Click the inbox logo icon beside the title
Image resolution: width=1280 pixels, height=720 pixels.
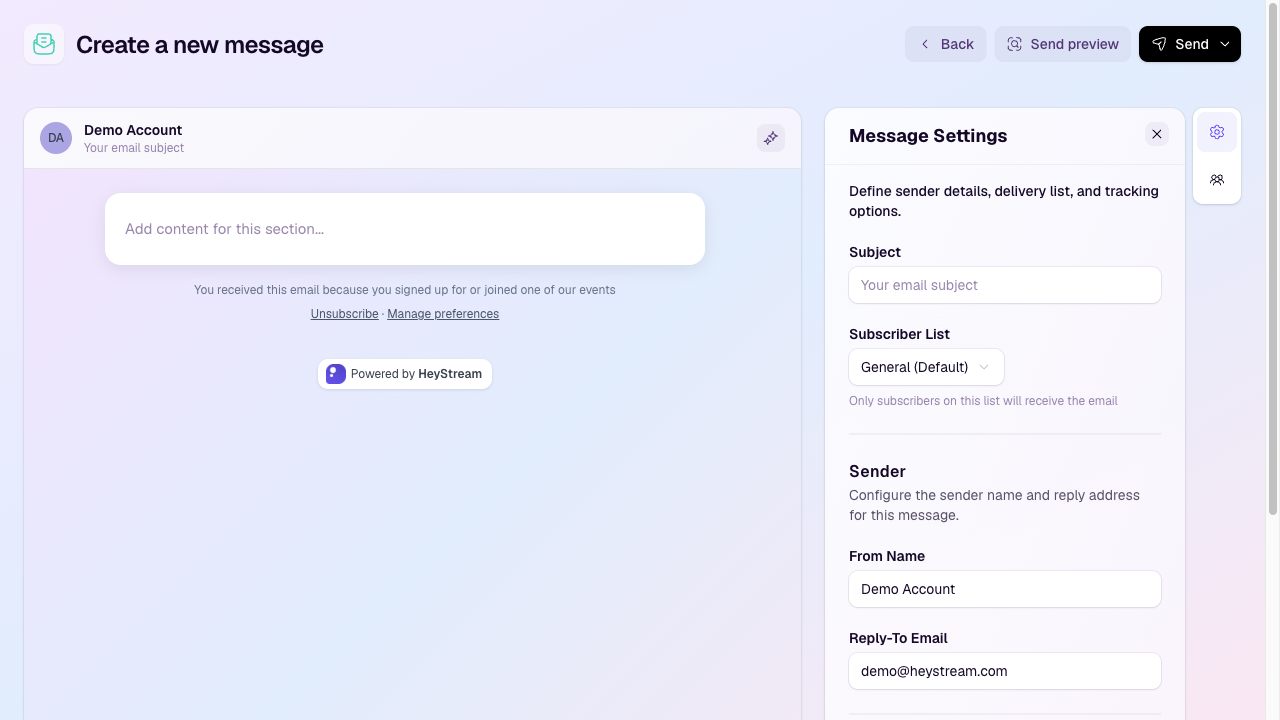44,44
